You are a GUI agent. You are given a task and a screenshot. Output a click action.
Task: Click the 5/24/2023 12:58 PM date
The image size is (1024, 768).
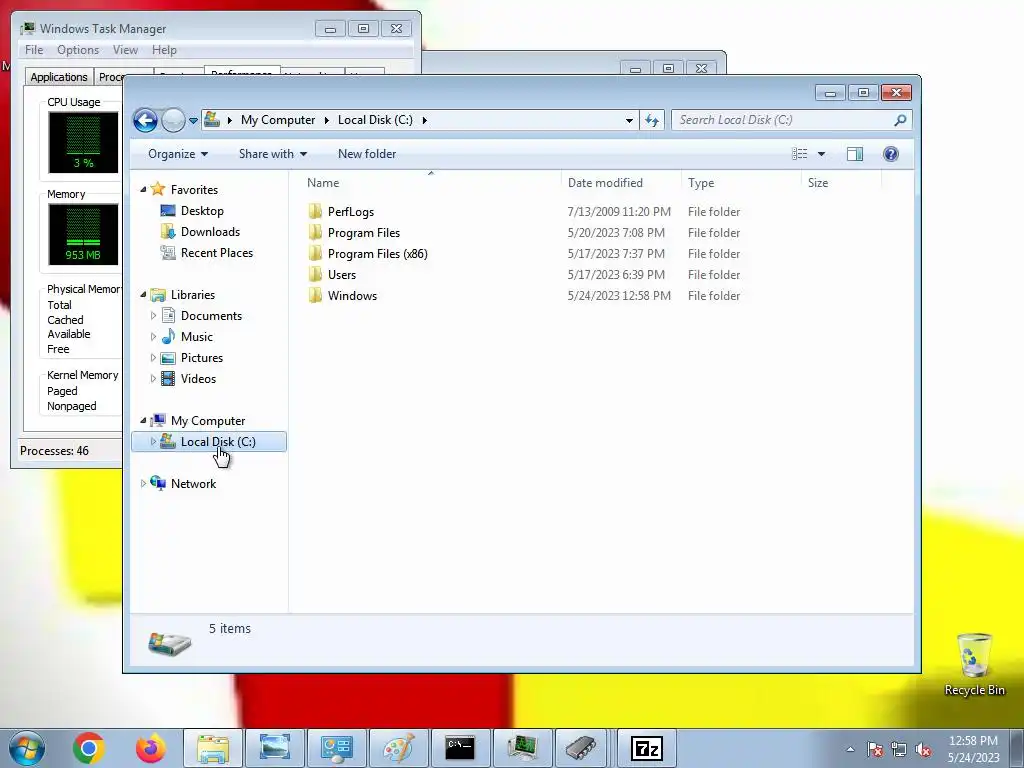click(x=619, y=296)
